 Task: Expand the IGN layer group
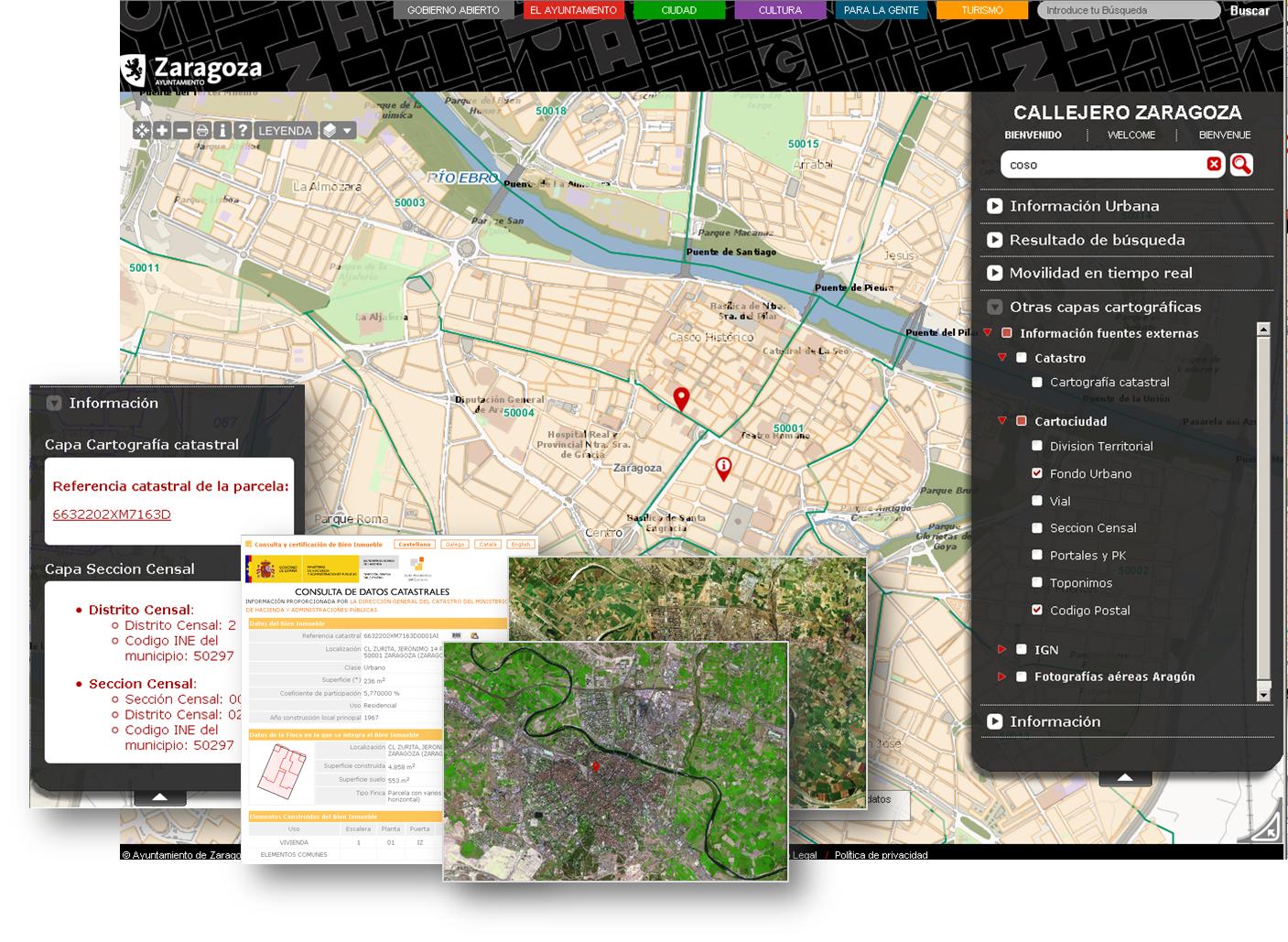click(1002, 649)
